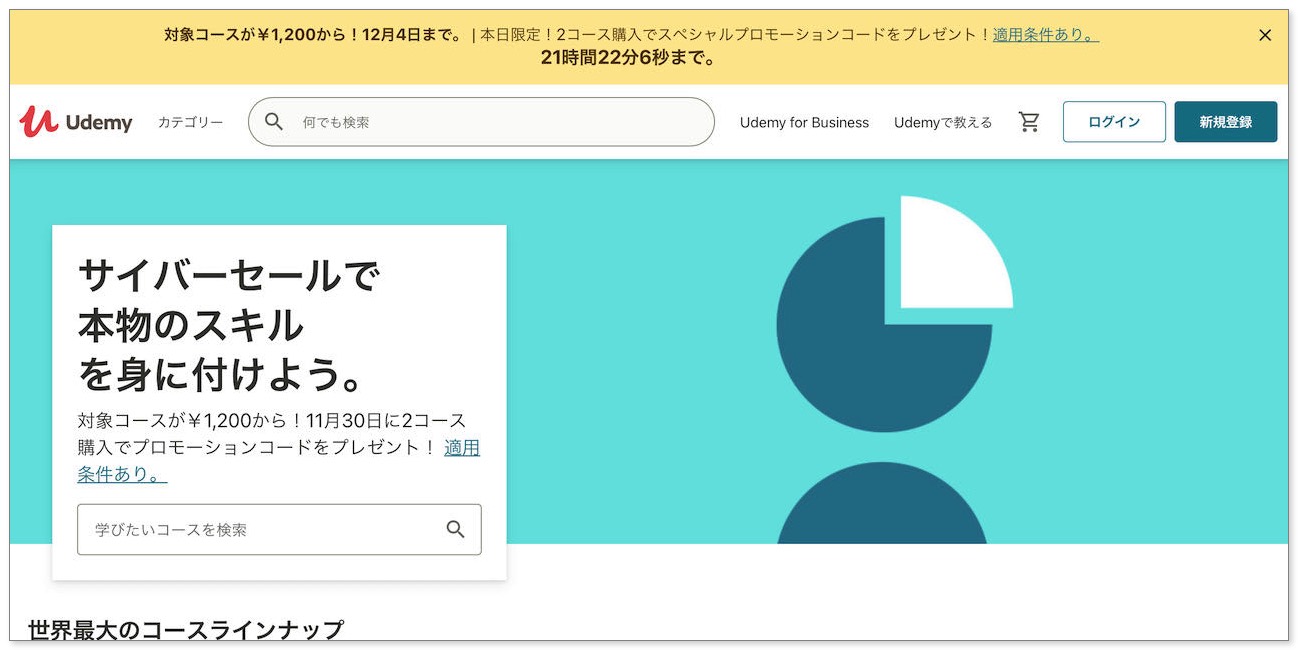Click the header search magnifier icon
The width and height of the screenshot is (1298, 650).
pyautogui.click(x=274, y=122)
